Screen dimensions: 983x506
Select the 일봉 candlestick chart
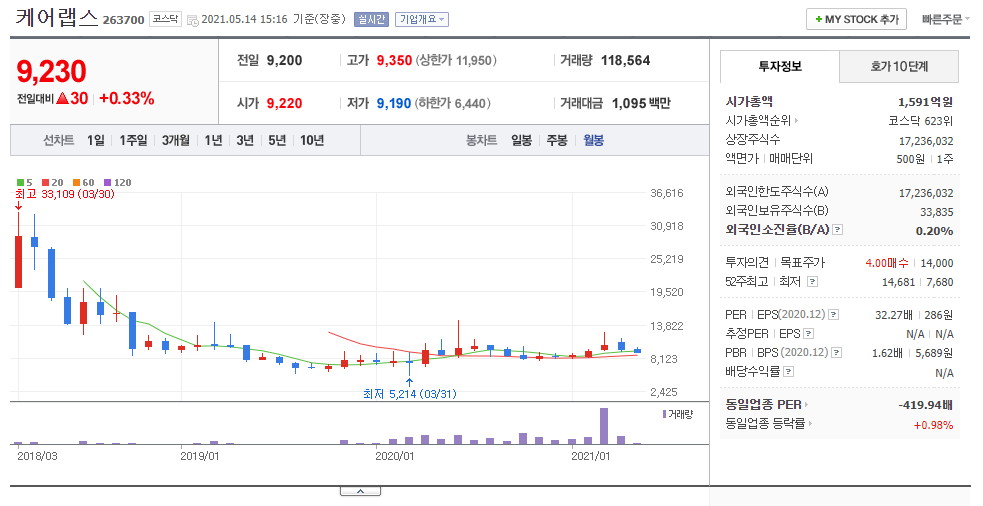tap(521, 140)
